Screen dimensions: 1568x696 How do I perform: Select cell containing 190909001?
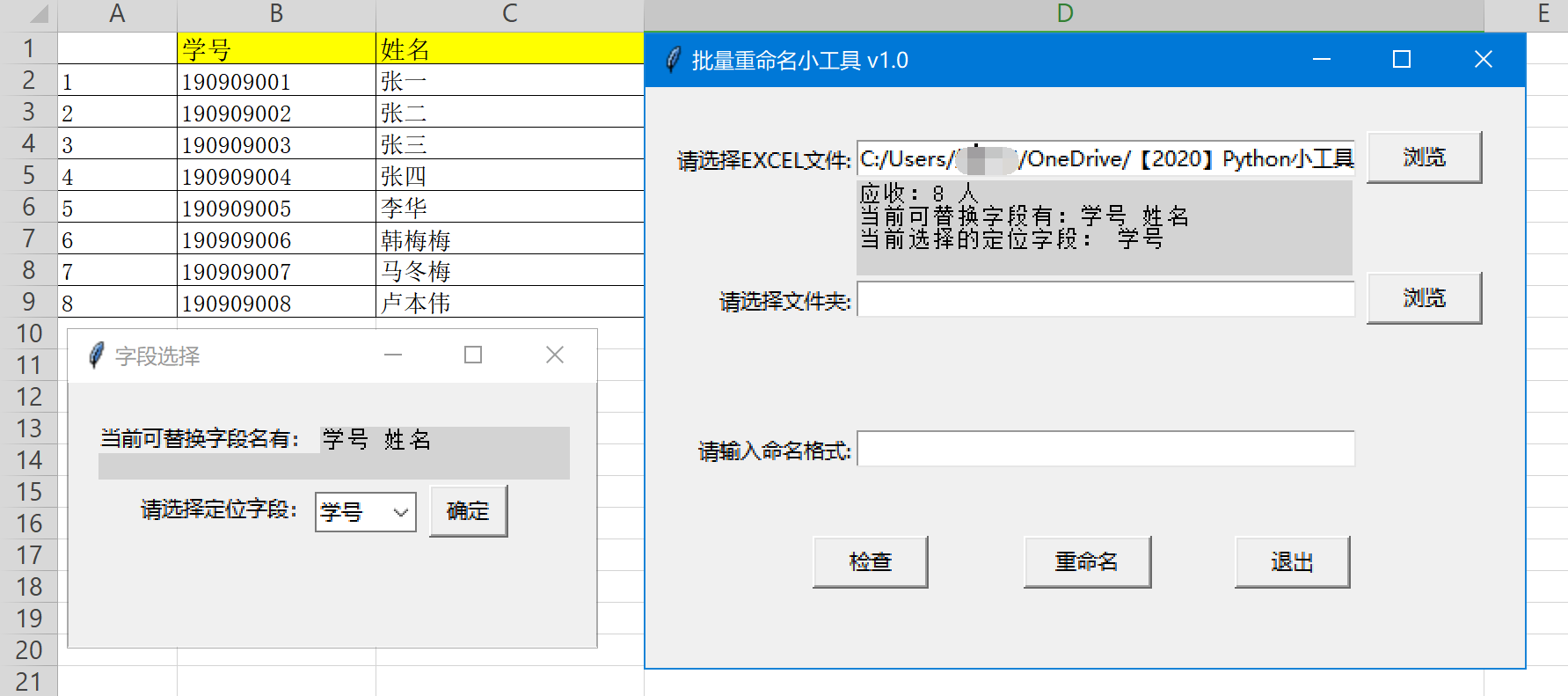pyautogui.click(x=276, y=80)
